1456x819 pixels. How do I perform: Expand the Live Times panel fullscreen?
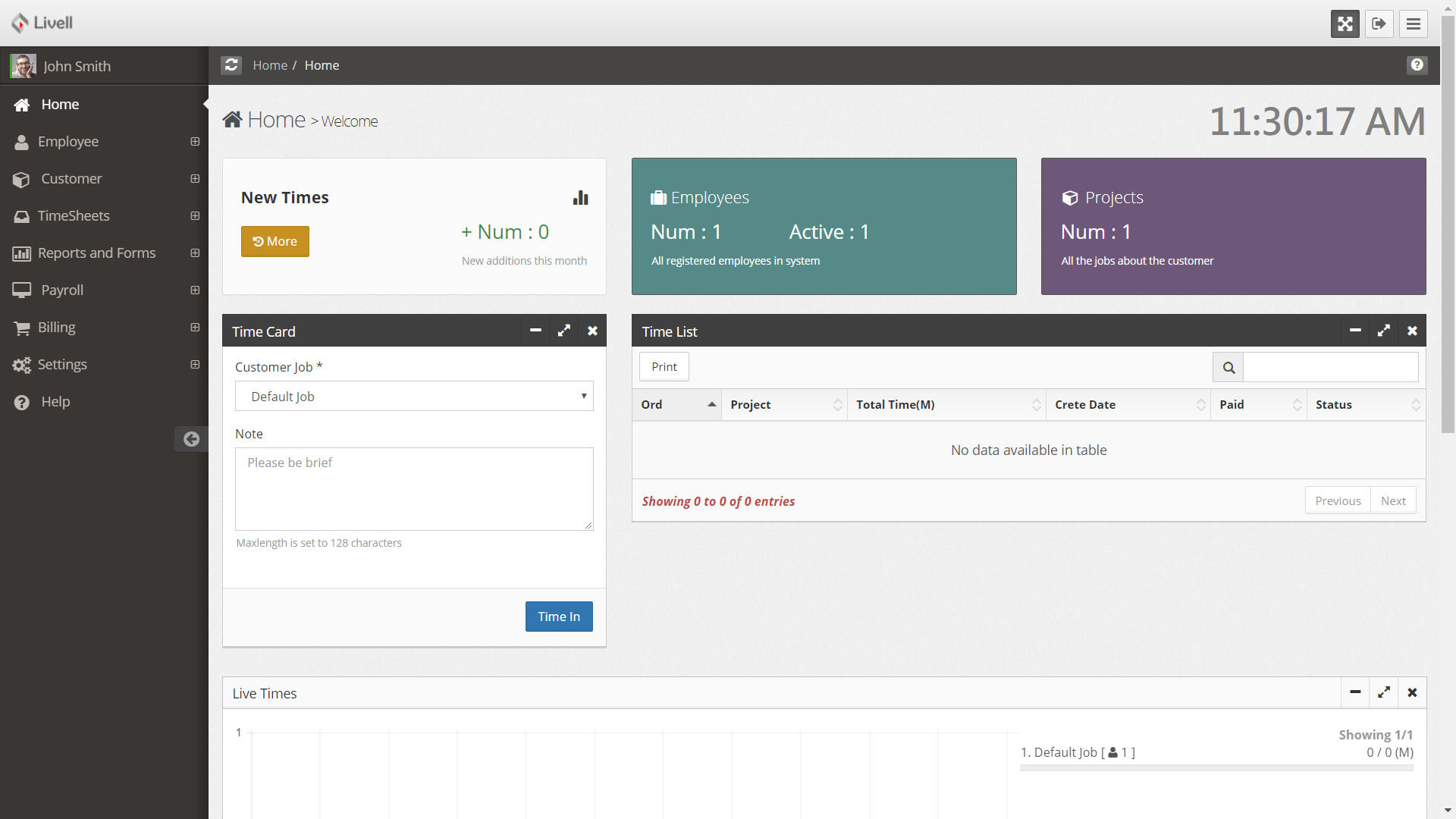tap(1383, 692)
